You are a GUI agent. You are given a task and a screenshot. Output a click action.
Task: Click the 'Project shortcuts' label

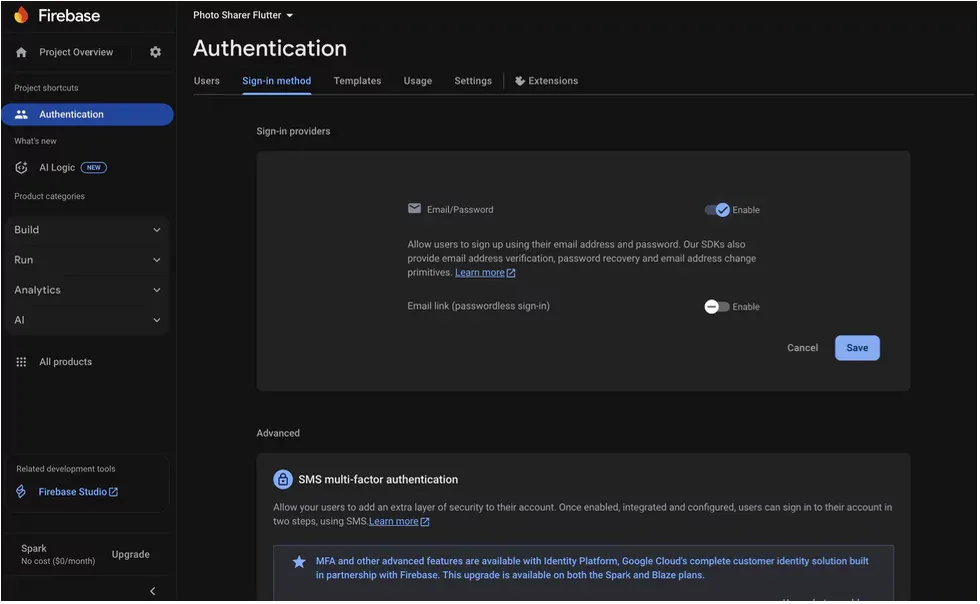46,88
